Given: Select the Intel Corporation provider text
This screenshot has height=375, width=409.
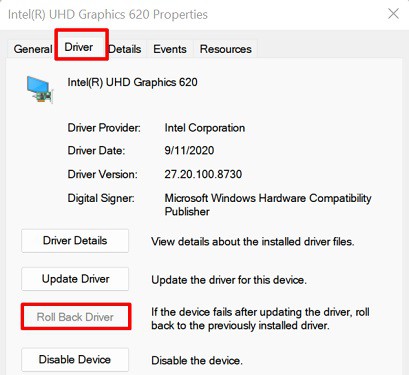Looking at the screenshot, I should coord(205,128).
